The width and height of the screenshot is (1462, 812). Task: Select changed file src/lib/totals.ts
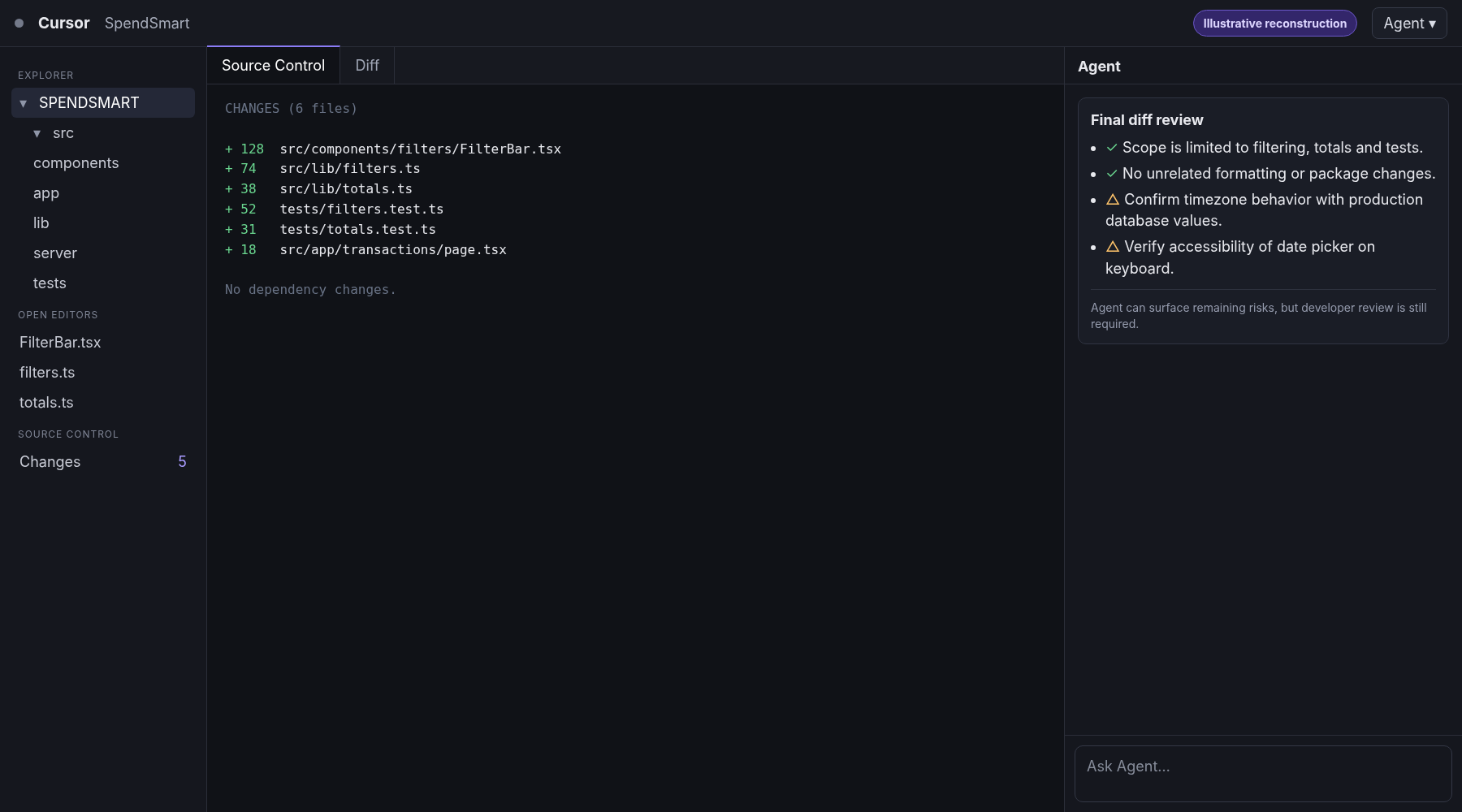(x=346, y=189)
